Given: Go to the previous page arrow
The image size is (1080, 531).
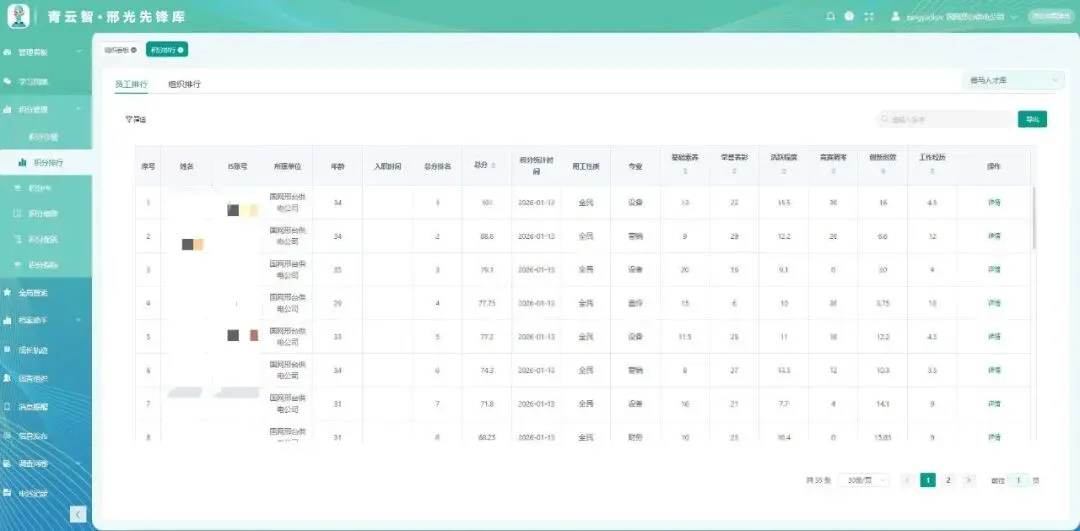Looking at the screenshot, I should 908,480.
